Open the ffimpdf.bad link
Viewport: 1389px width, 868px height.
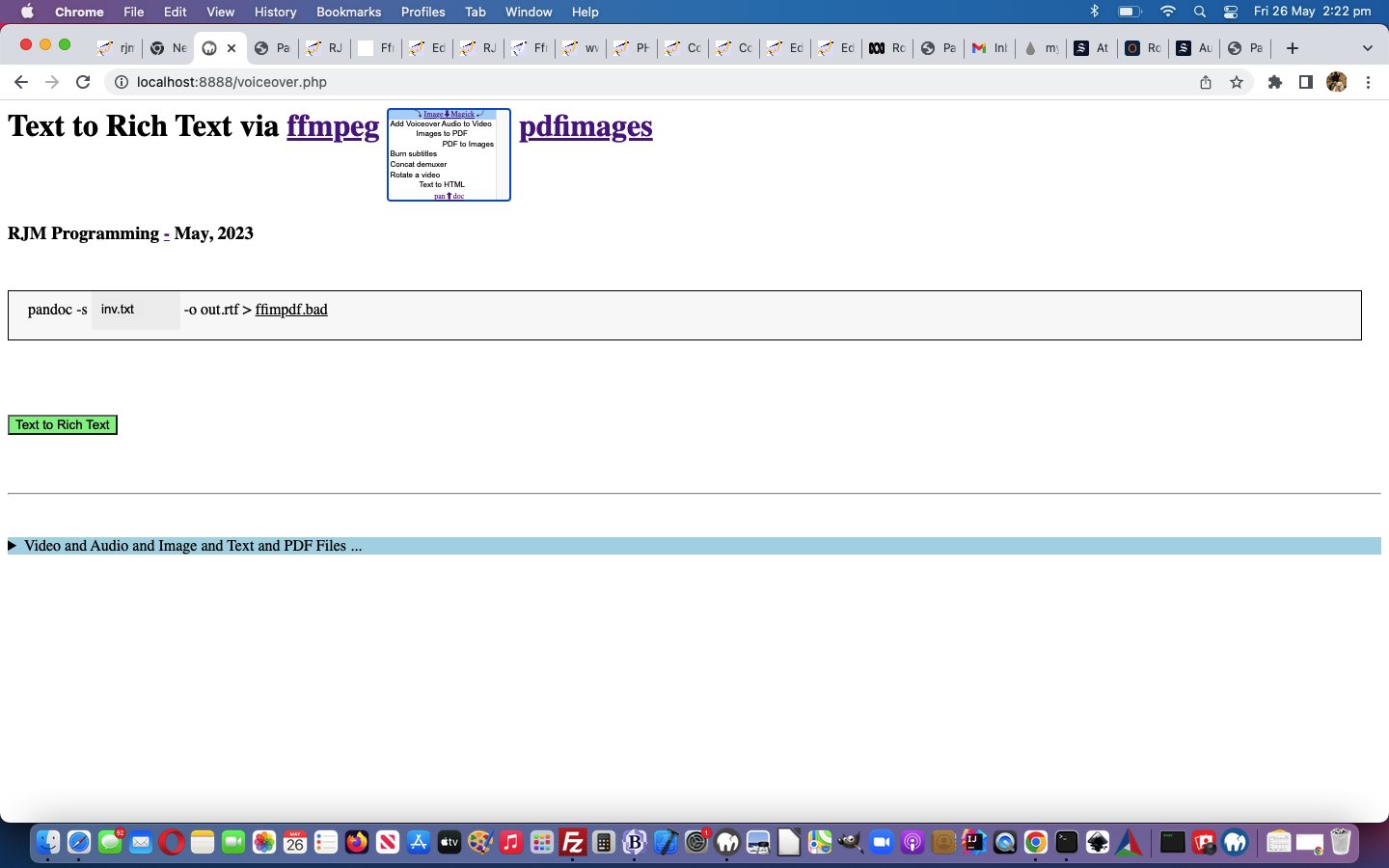point(291,310)
